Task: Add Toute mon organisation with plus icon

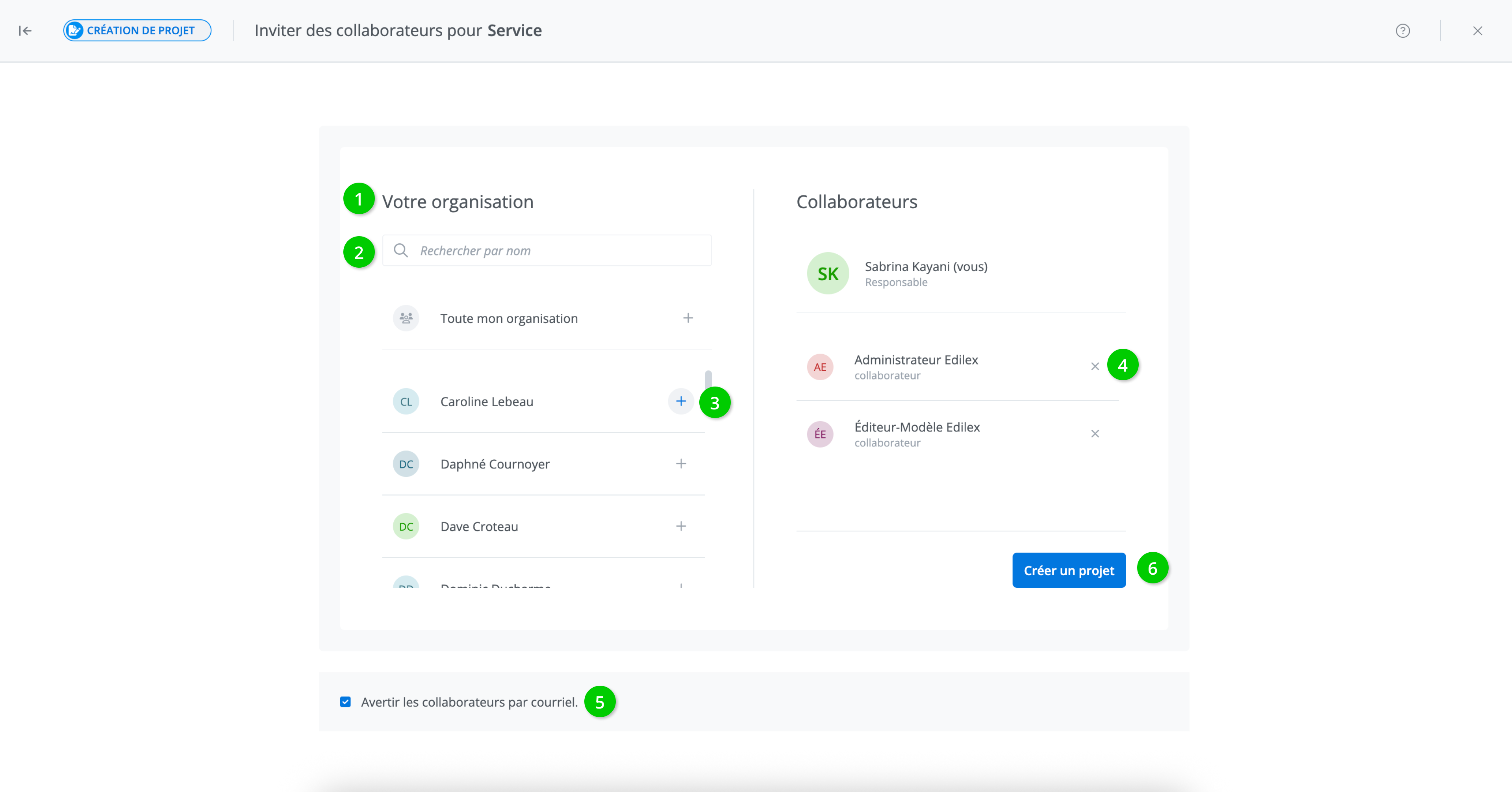Action: (688, 318)
